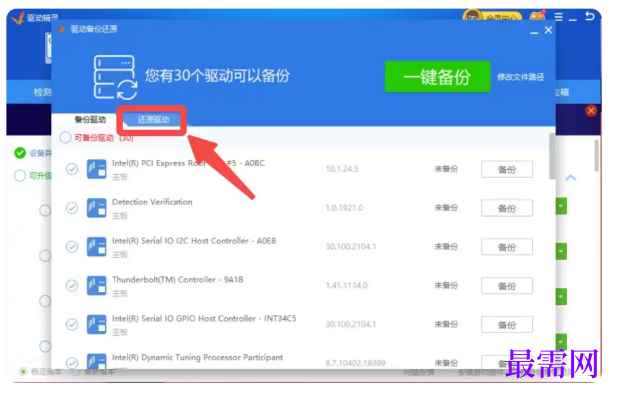Open the third green dropdown arrow in main window
The width and height of the screenshot is (617, 395).
pos(561,297)
